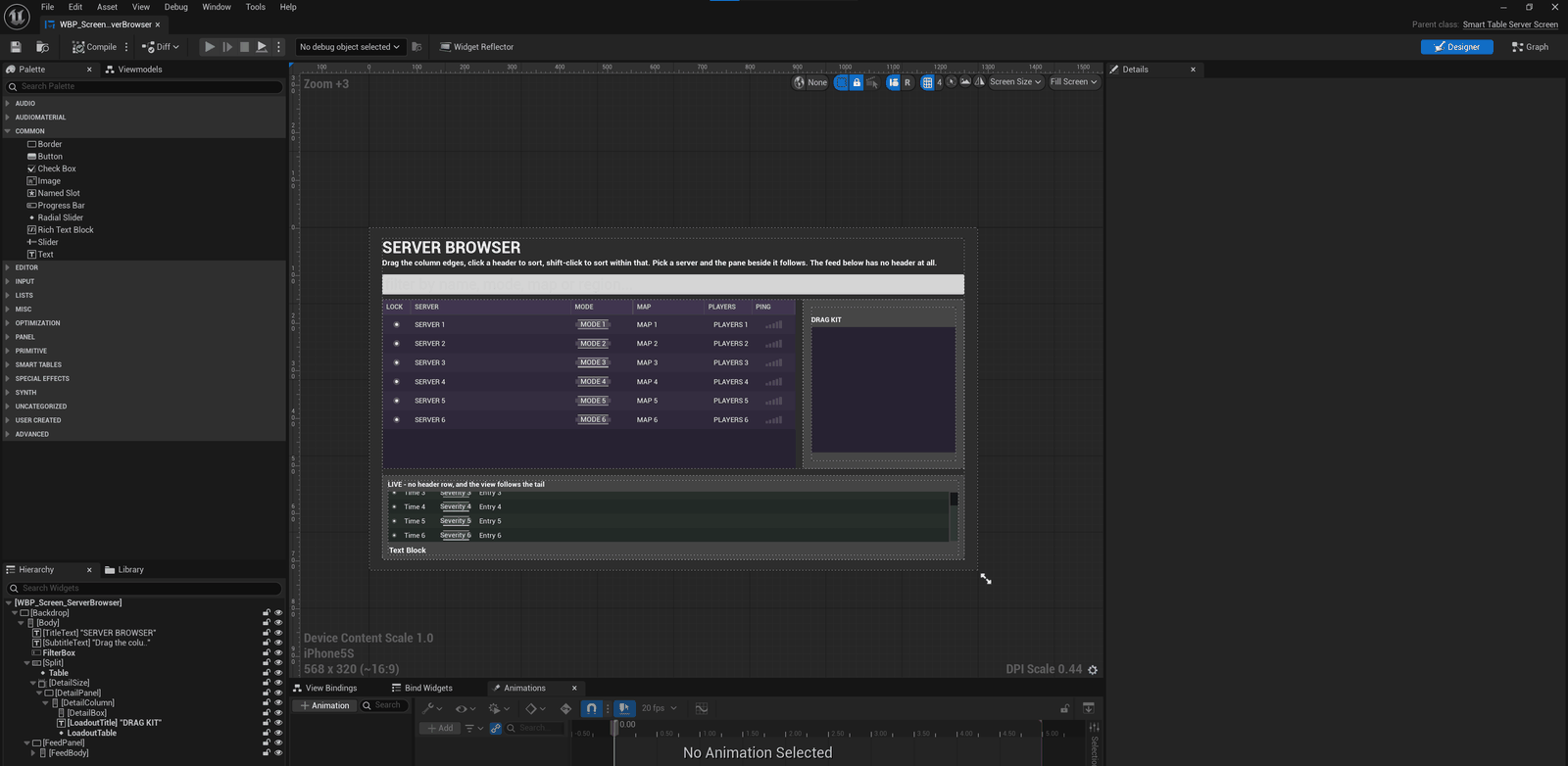Image resolution: width=1568 pixels, height=766 pixels.
Task: Open the Tools menu
Action: [x=255, y=7]
